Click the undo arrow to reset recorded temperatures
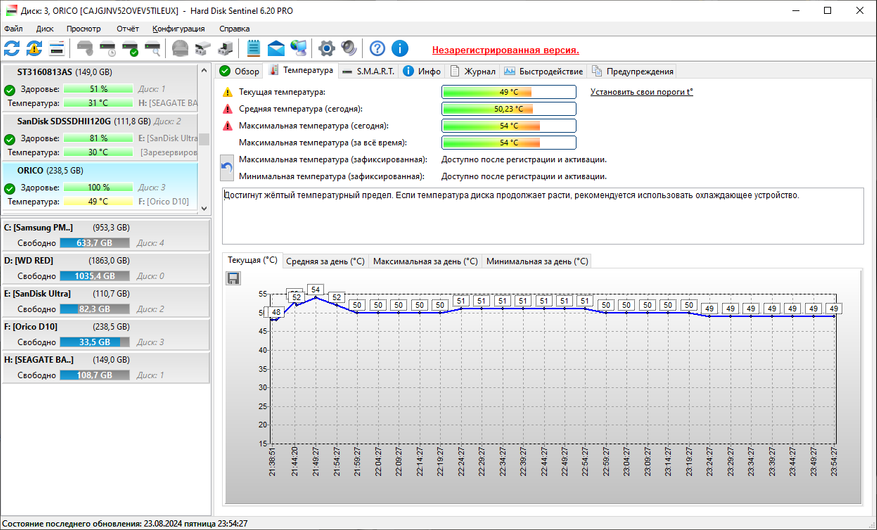The width and height of the screenshot is (877, 530). pyautogui.click(x=227, y=167)
